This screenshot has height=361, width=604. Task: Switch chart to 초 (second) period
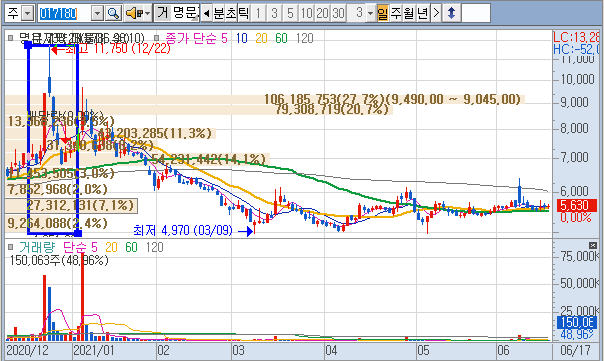pyautogui.click(x=231, y=13)
